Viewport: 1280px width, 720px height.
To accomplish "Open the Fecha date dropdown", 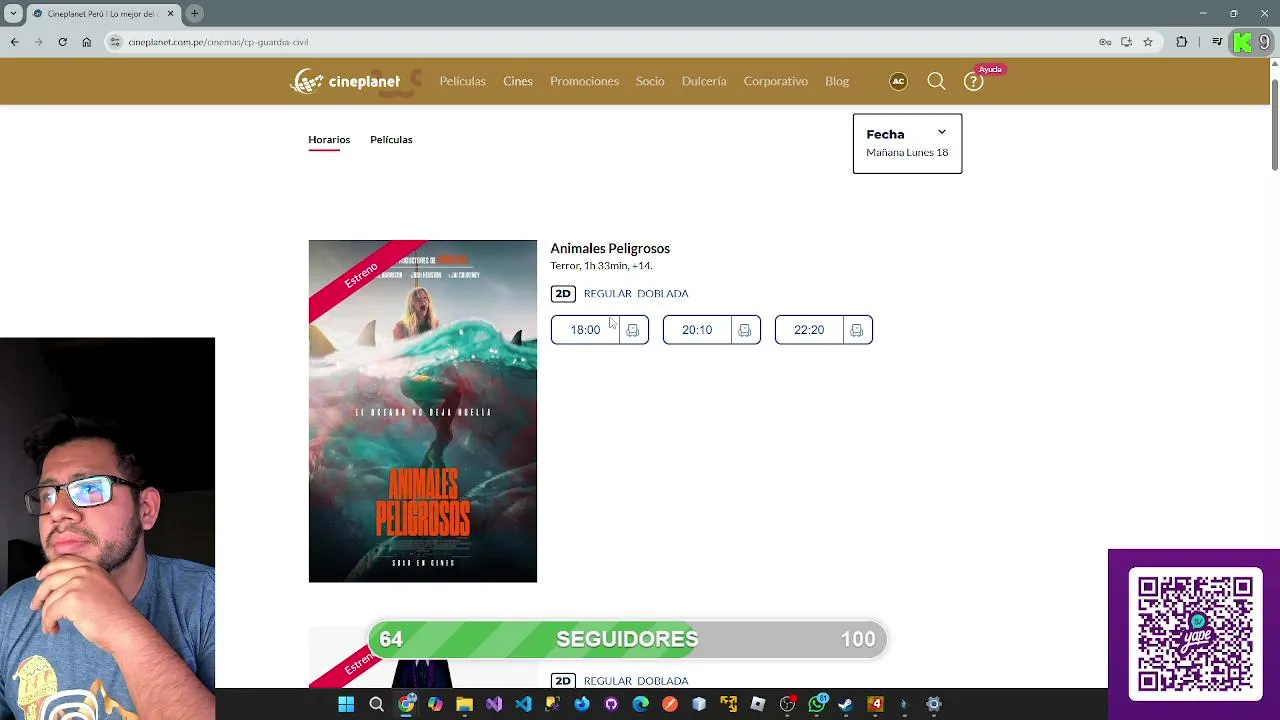I will (907, 143).
